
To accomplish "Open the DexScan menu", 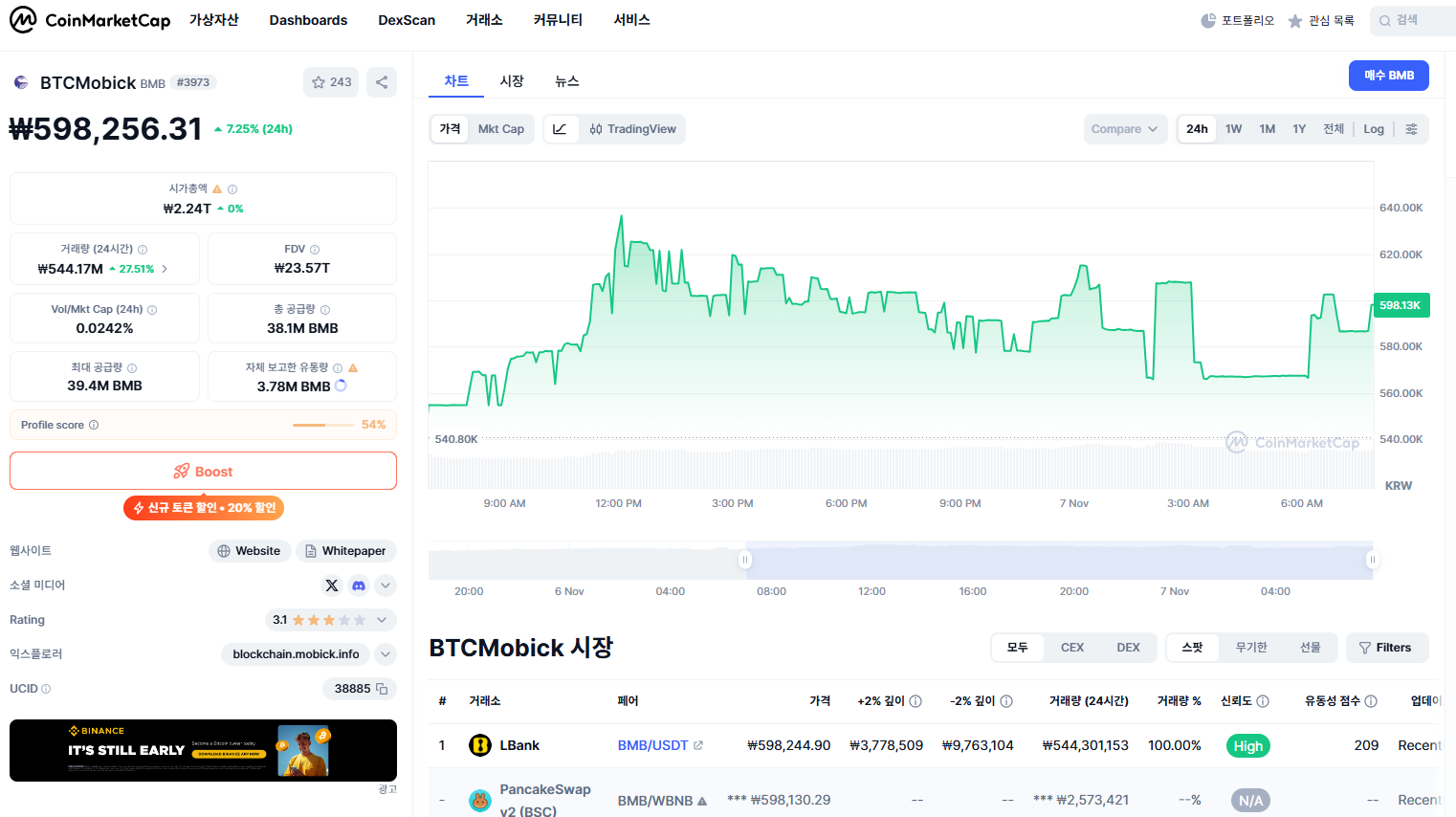I will point(407,20).
